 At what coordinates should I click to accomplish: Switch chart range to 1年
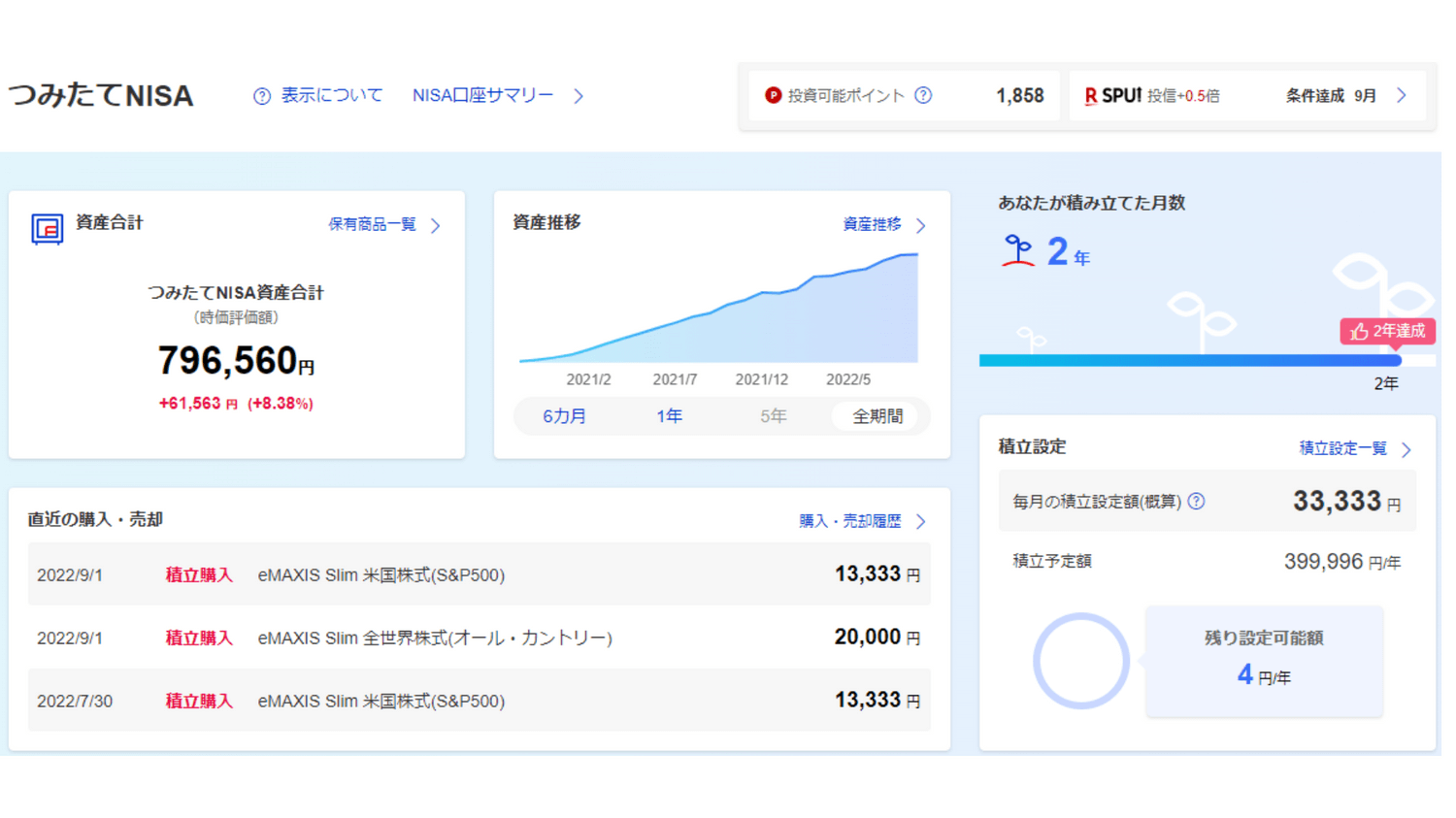[669, 416]
